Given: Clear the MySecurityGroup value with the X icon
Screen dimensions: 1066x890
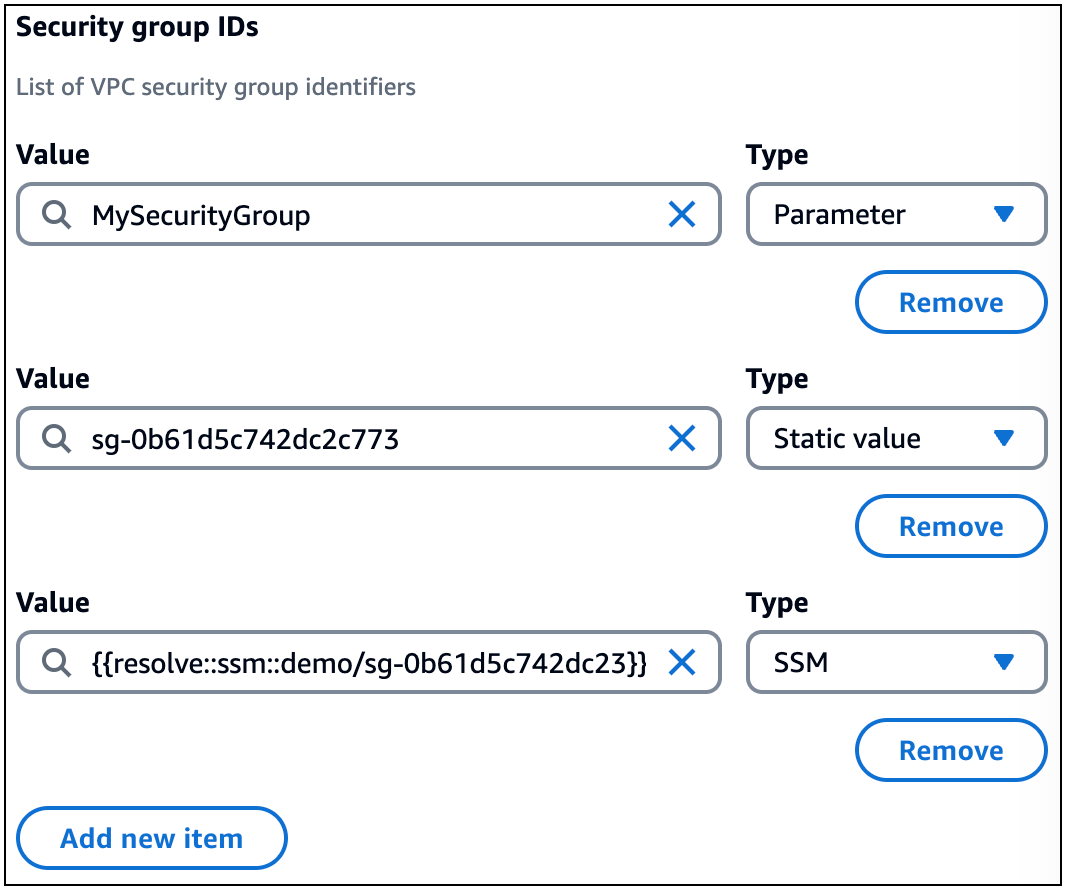Looking at the screenshot, I should point(683,214).
